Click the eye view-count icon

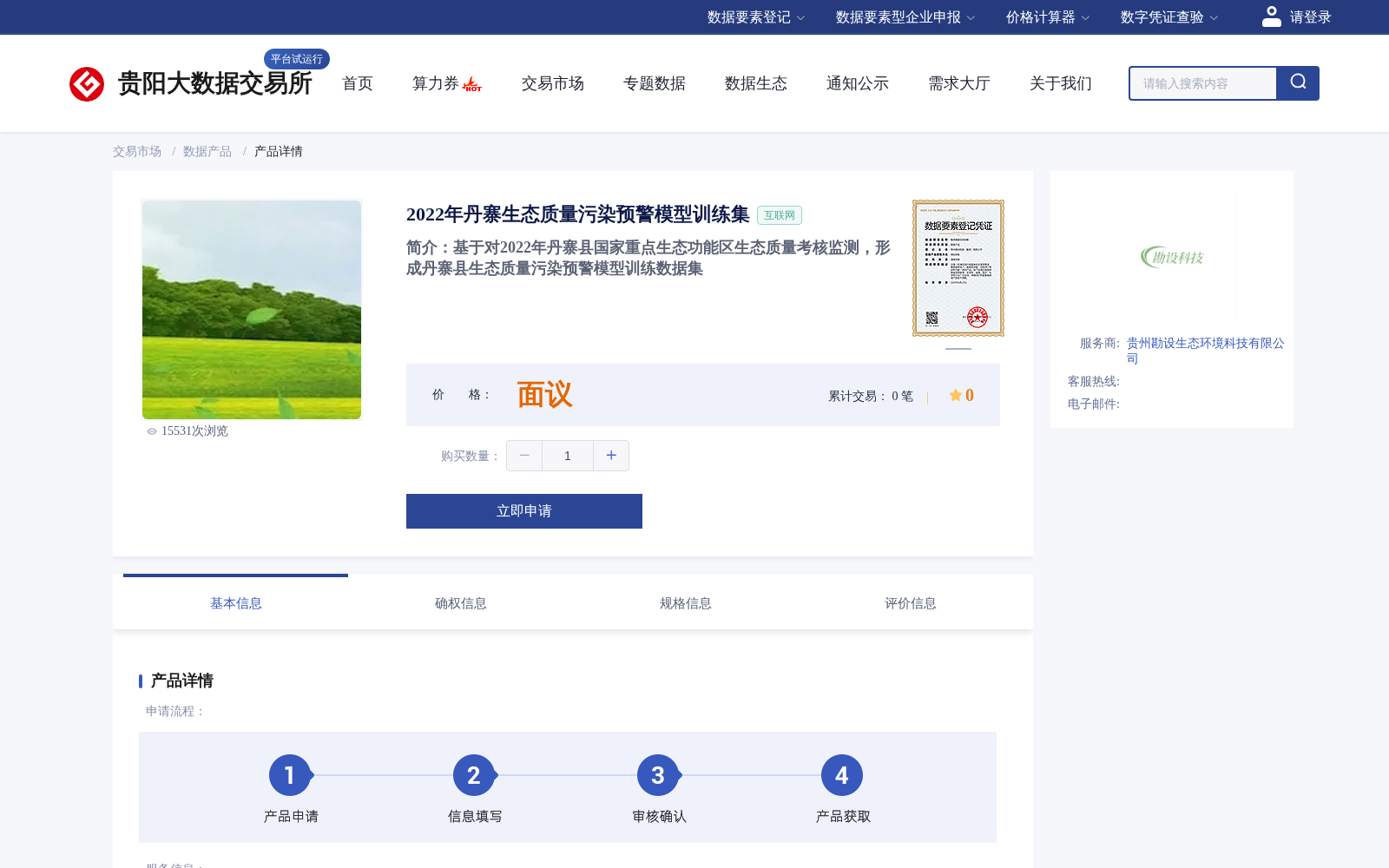(x=152, y=431)
